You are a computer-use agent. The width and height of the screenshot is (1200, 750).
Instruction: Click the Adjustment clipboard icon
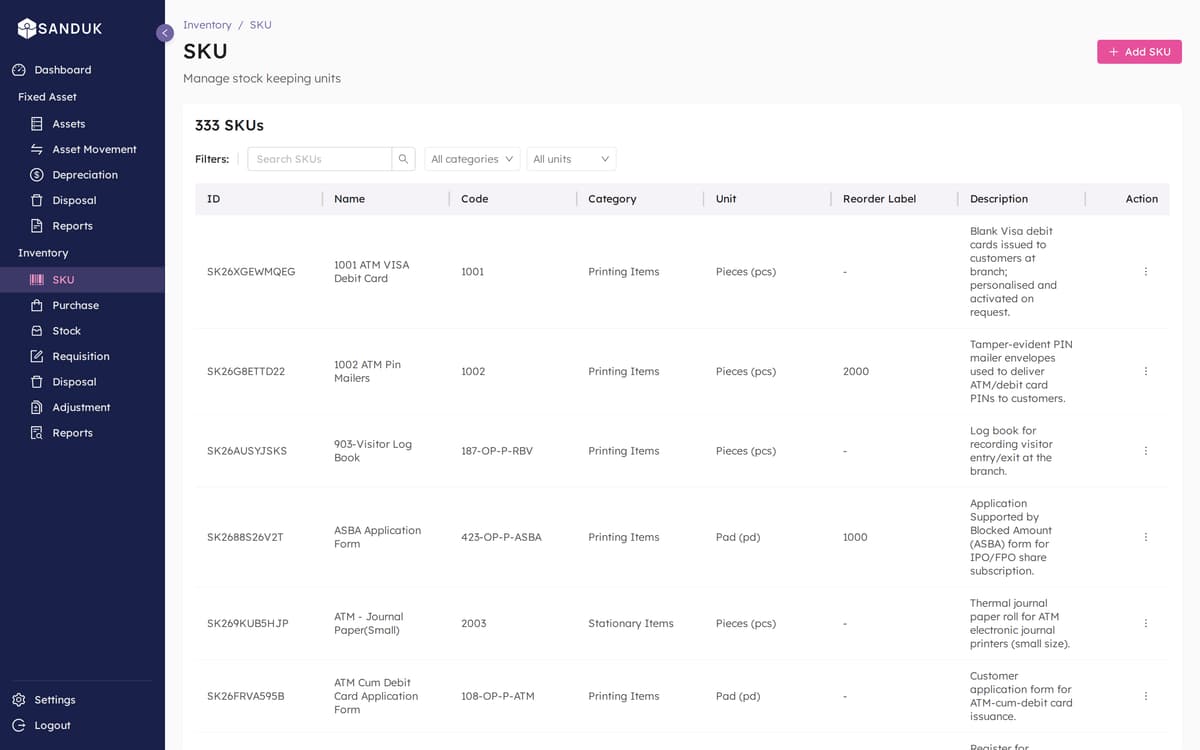pyautogui.click(x=37, y=407)
